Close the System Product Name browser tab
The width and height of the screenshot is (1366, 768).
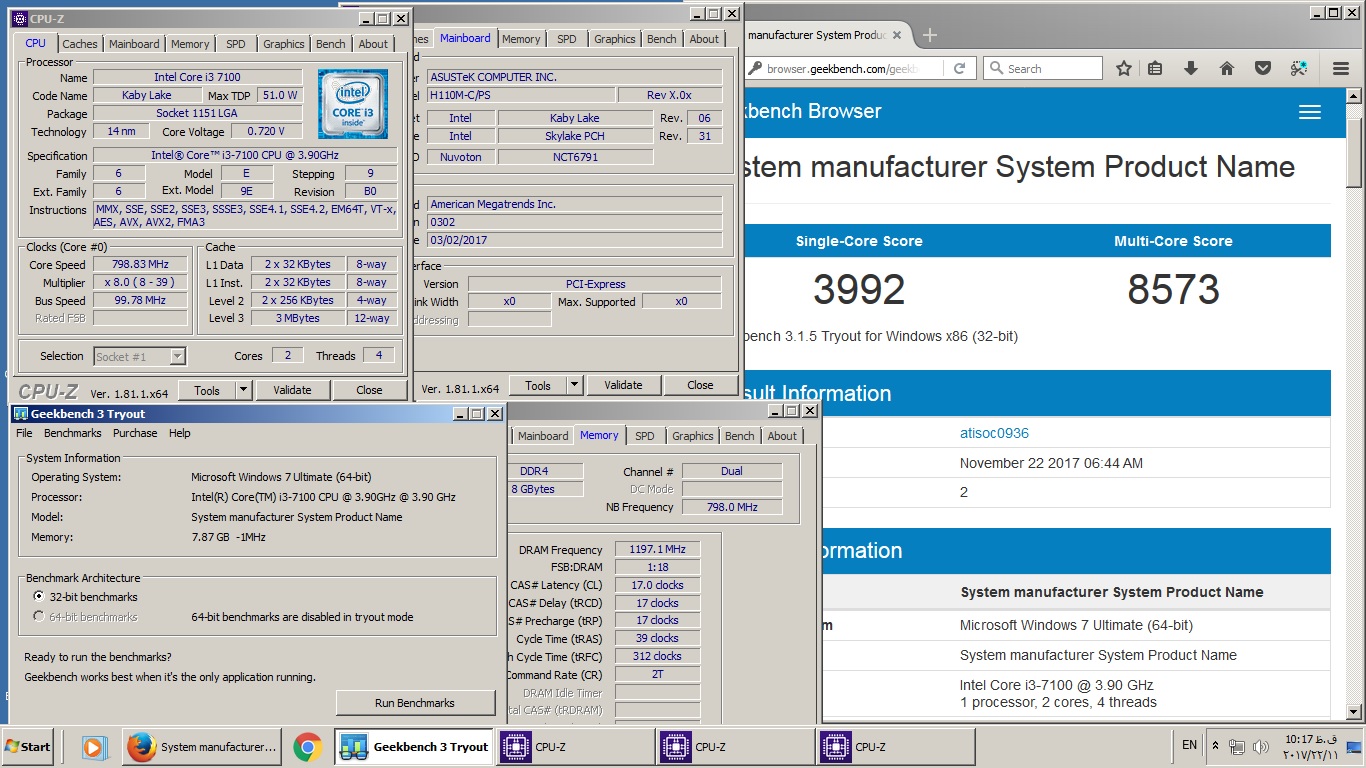click(x=896, y=35)
